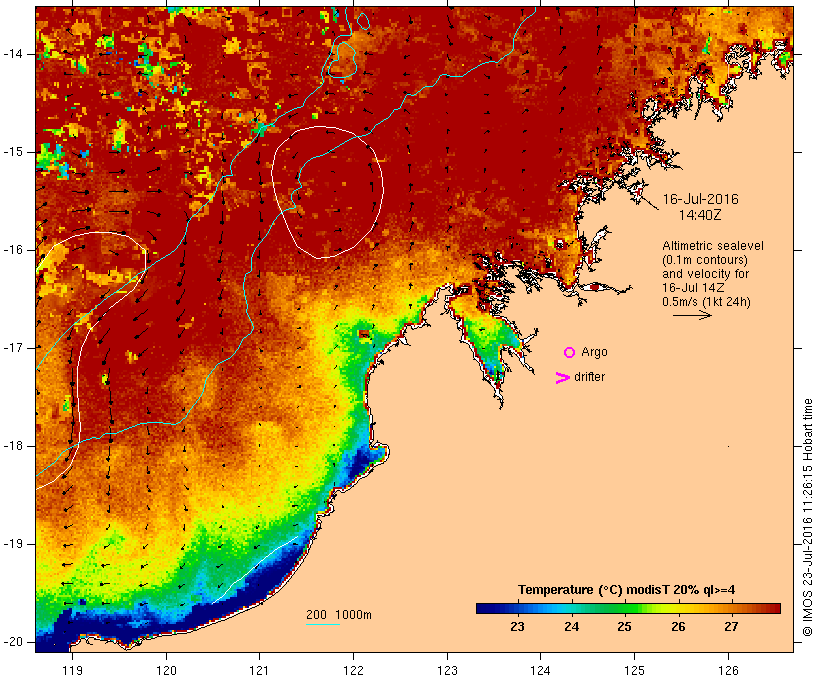Click the 'drifter' legend label
Screen dimensions: 820x680
tap(589, 377)
